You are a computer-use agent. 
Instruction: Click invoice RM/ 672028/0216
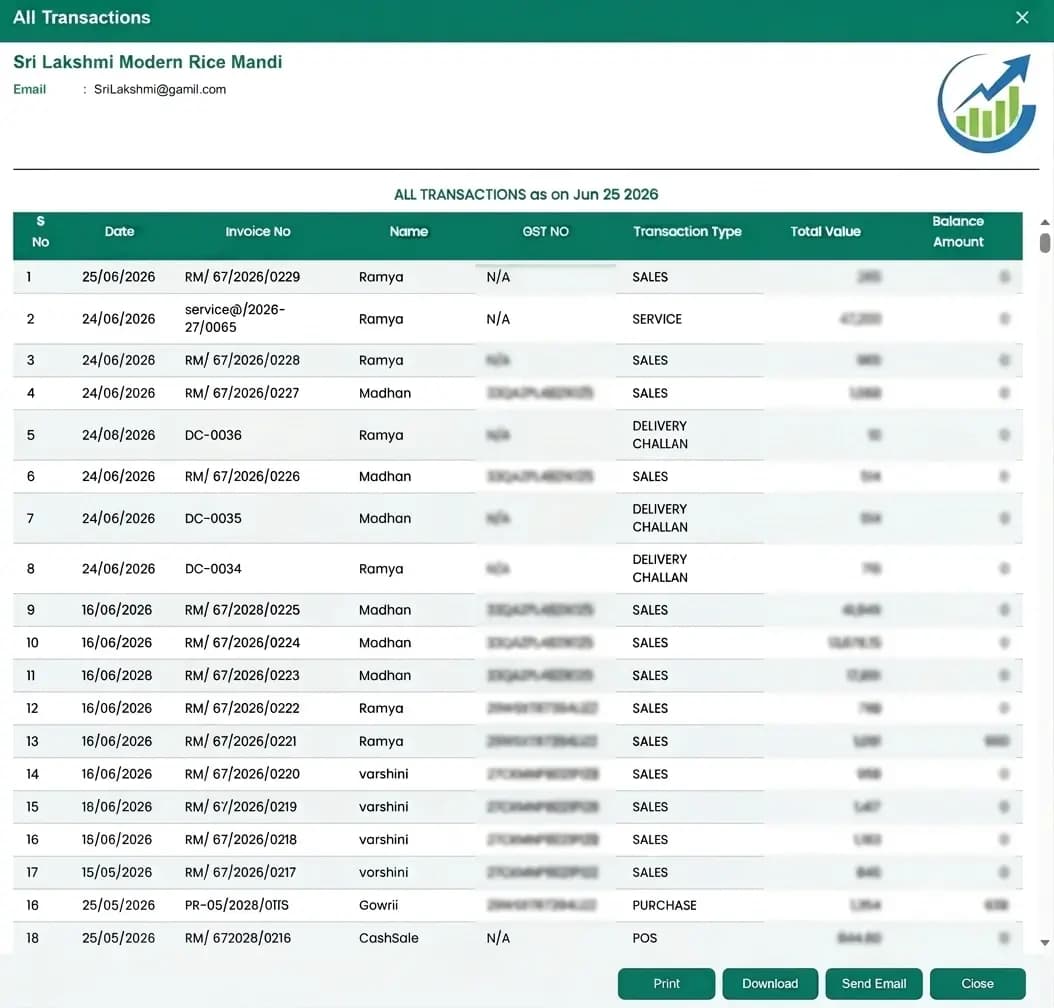pos(238,938)
